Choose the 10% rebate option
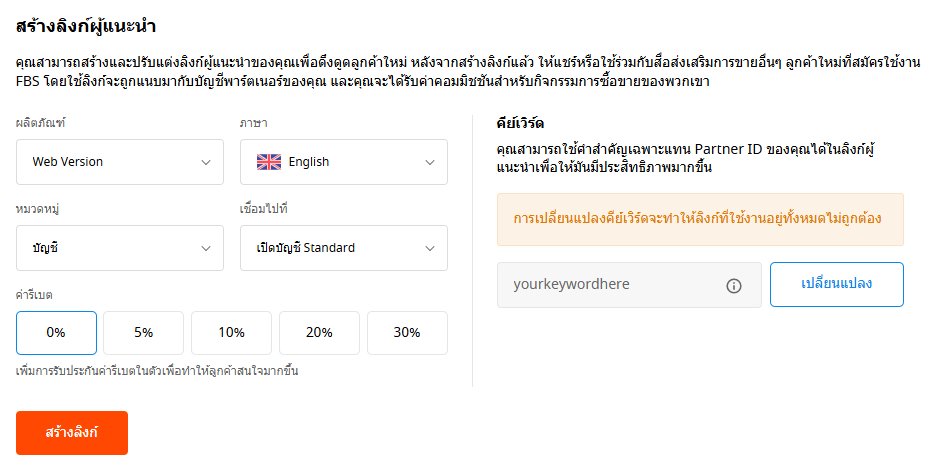Viewport: 926px width, 474px height. [232, 333]
